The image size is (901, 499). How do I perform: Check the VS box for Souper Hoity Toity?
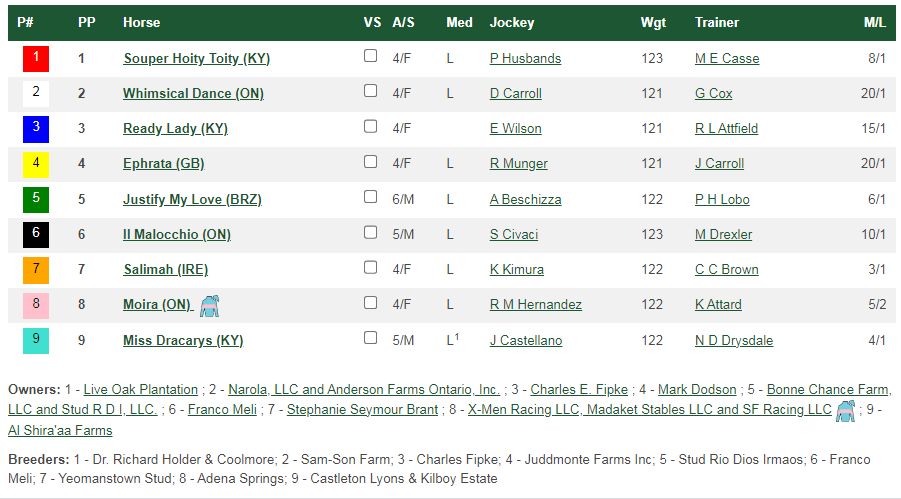tap(371, 56)
